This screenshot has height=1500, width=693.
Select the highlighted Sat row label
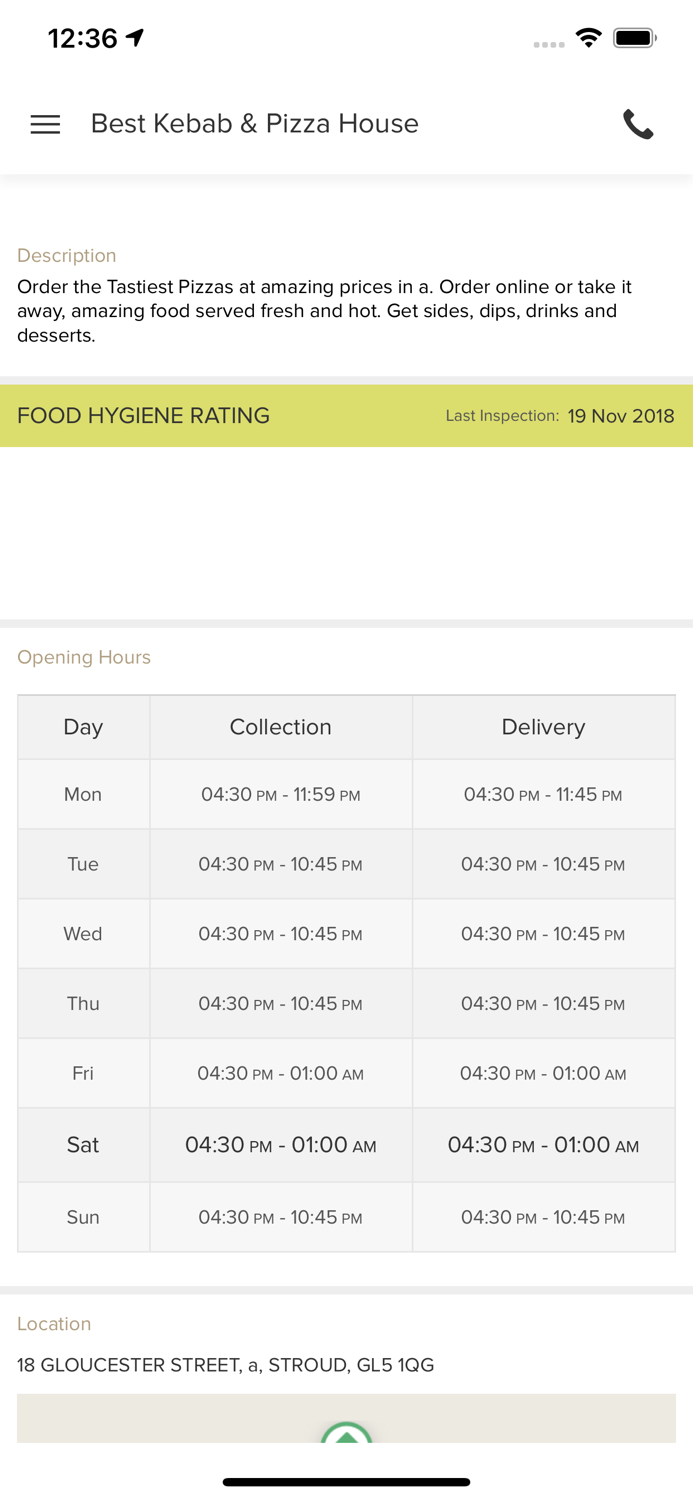(x=83, y=1145)
